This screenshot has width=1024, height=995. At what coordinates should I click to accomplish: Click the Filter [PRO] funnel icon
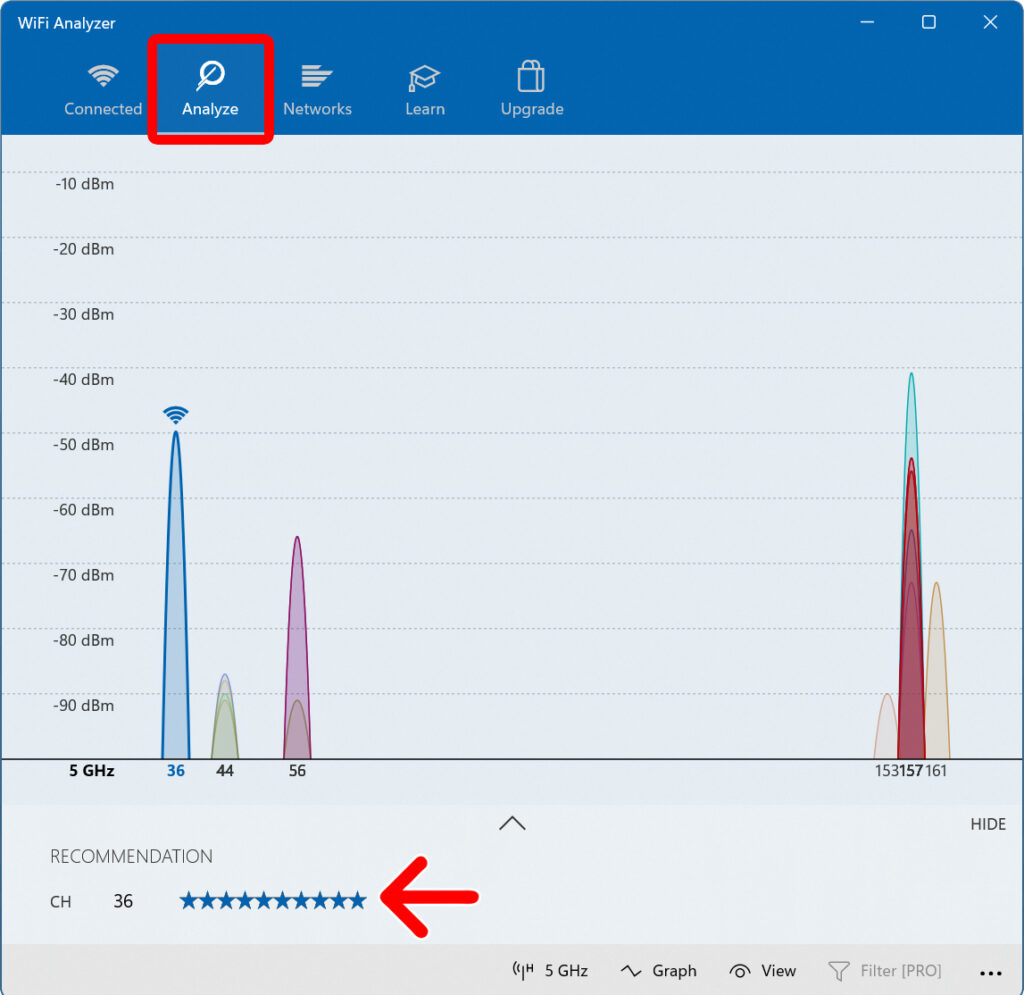point(839,970)
